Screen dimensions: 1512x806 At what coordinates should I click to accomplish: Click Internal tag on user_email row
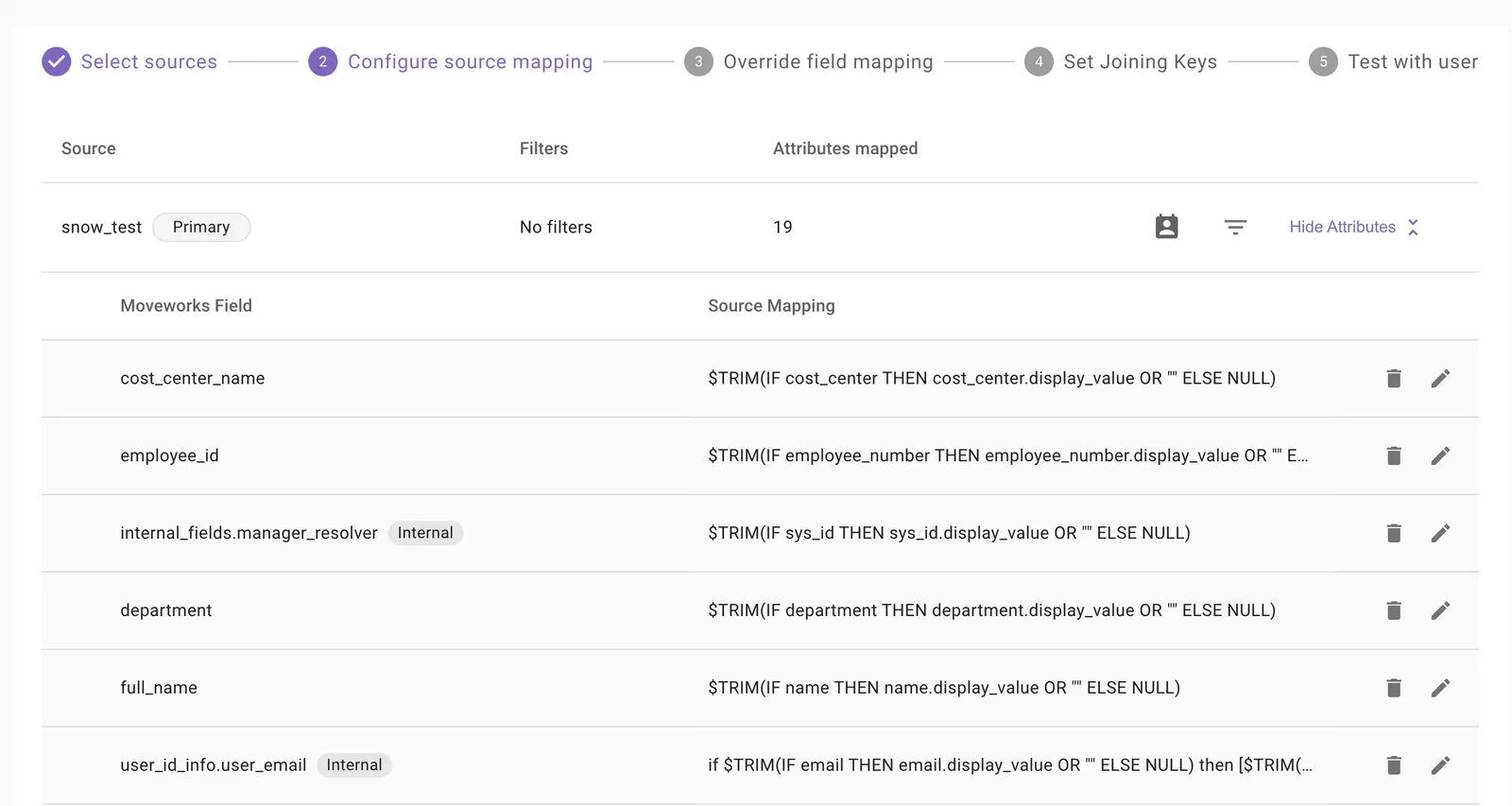pos(354,765)
